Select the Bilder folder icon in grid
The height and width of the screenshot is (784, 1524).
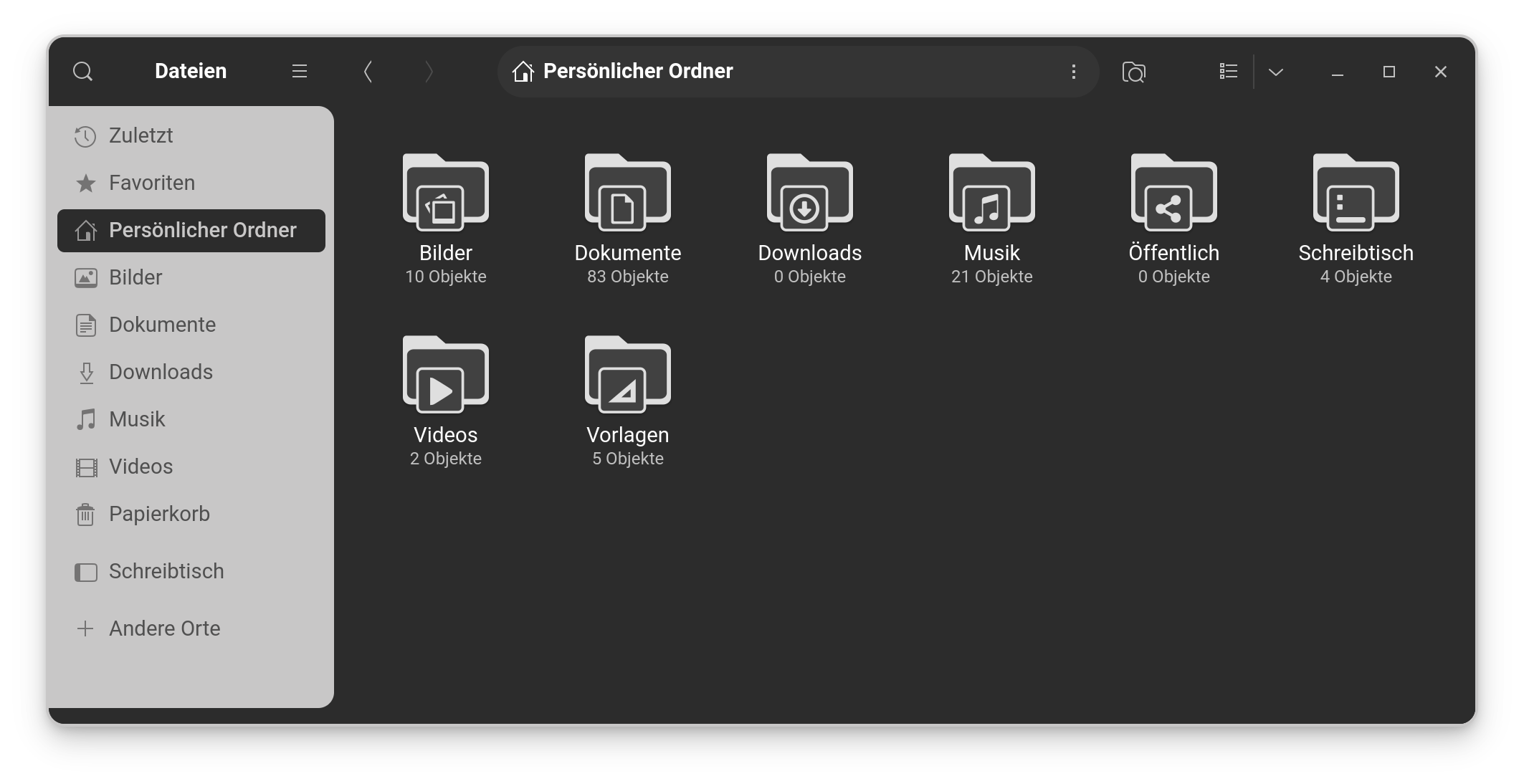446,192
